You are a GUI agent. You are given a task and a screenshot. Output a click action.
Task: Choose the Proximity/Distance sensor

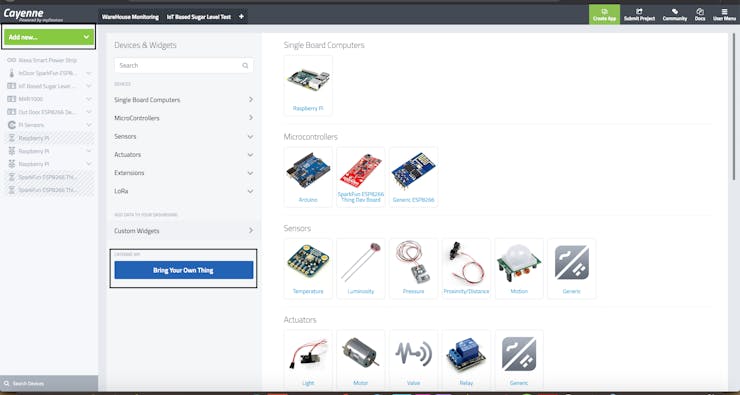[466, 269]
